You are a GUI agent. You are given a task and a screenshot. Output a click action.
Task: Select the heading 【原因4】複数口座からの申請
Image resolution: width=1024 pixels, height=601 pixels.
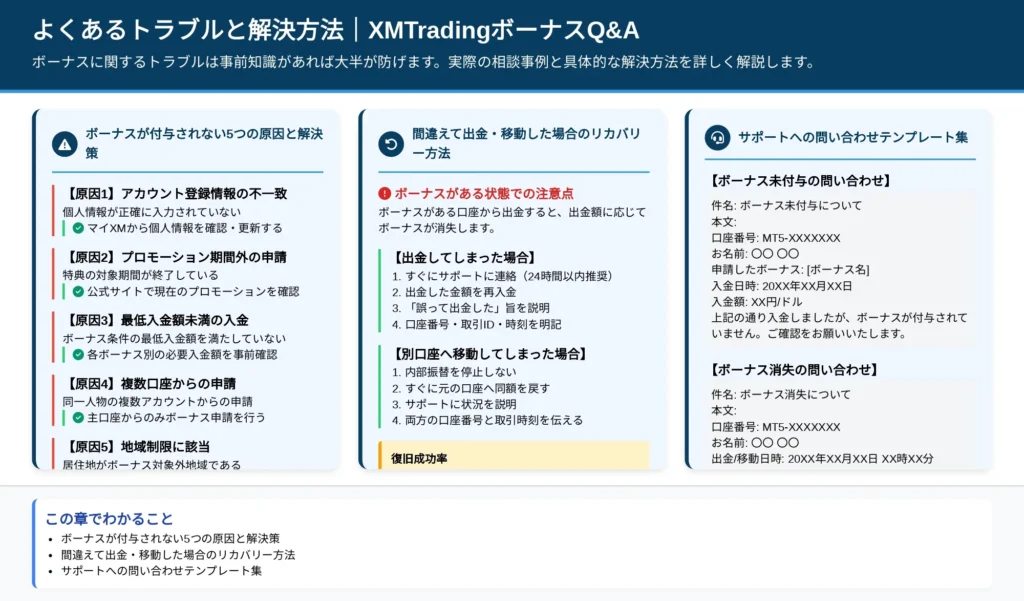(x=150, y=383)
